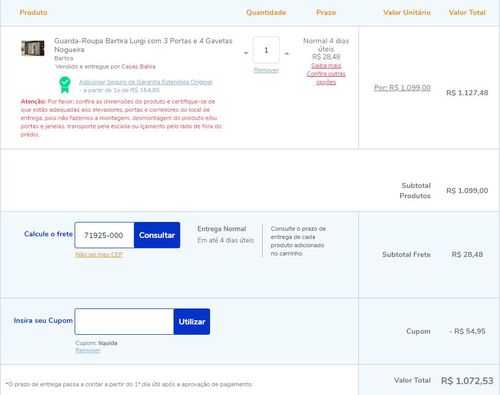Click the green warranty seal icon
The width and height of the screenshot is (500, 395).
click(65, 85)
